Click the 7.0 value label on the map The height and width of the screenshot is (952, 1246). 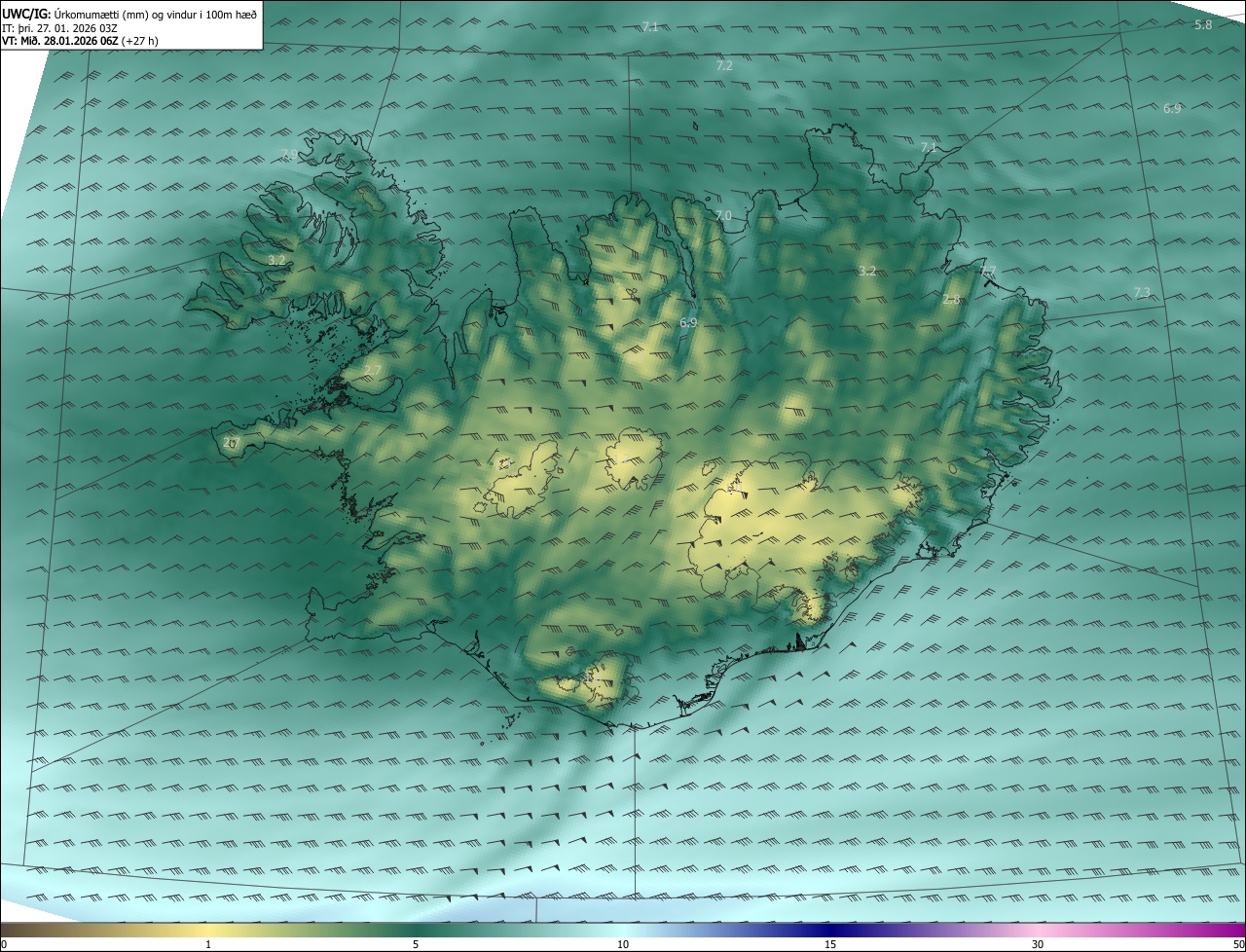[x=723, y=215]
